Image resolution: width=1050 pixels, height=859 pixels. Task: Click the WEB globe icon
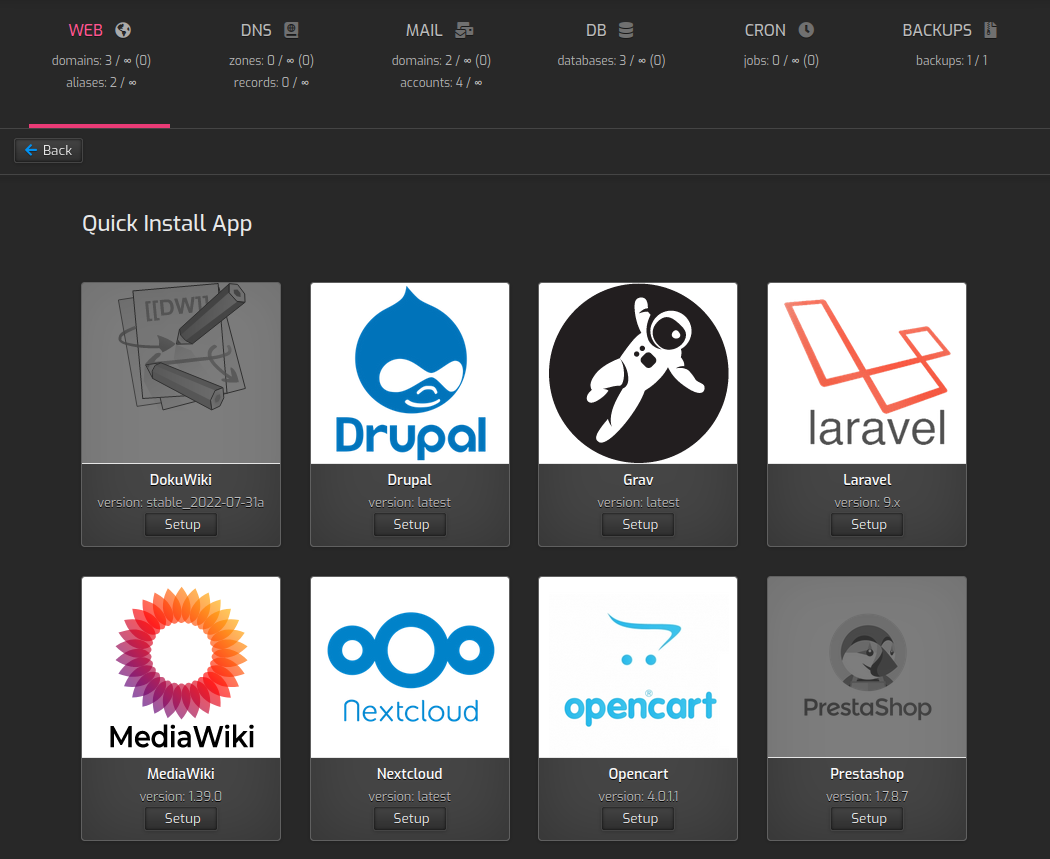tap(123, 30)
